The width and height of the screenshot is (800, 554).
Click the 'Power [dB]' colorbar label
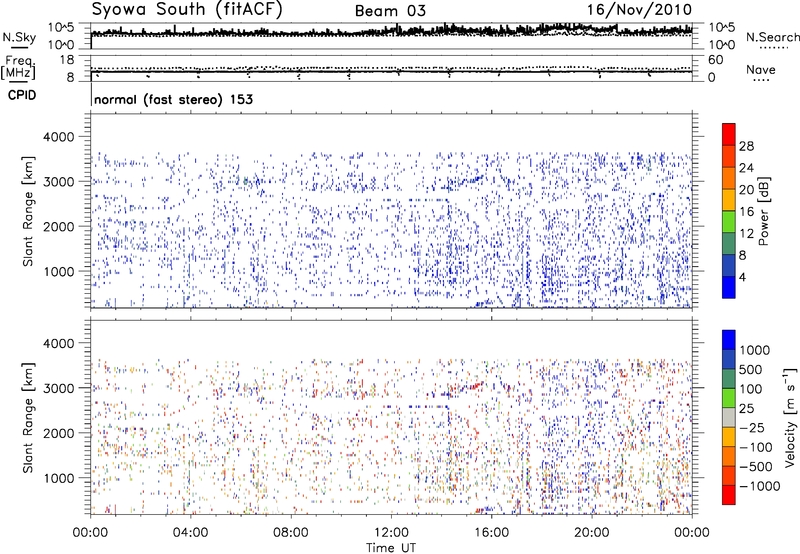[763, 211]
